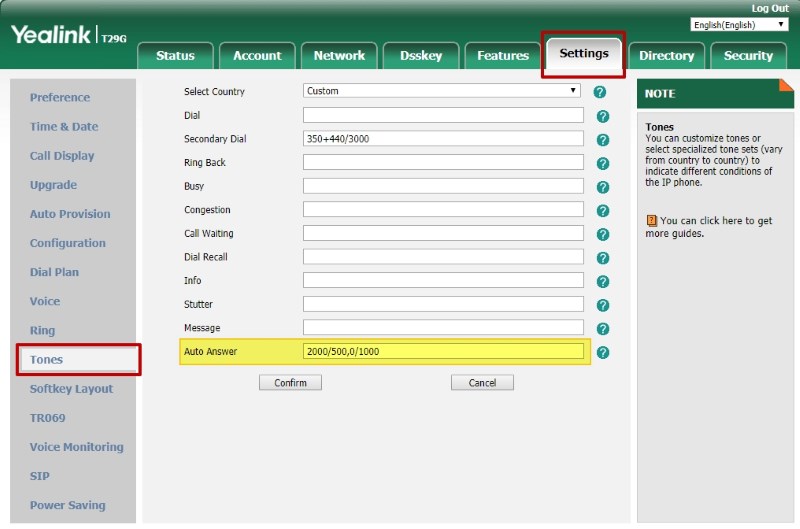Switch to the Directory tab
The width and height of the screenshot is (800, 529).
[666, 56]
